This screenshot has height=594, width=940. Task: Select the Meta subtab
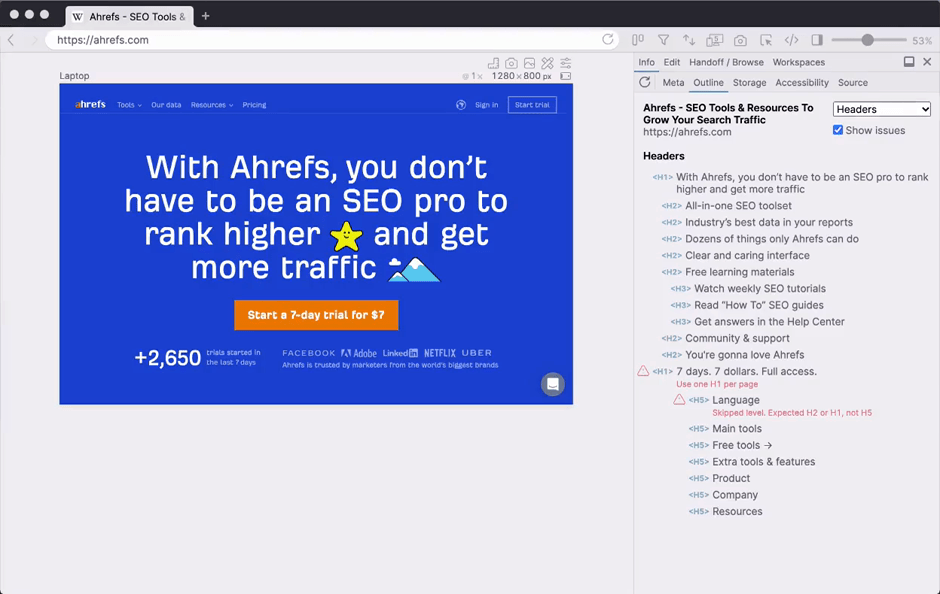673,83
